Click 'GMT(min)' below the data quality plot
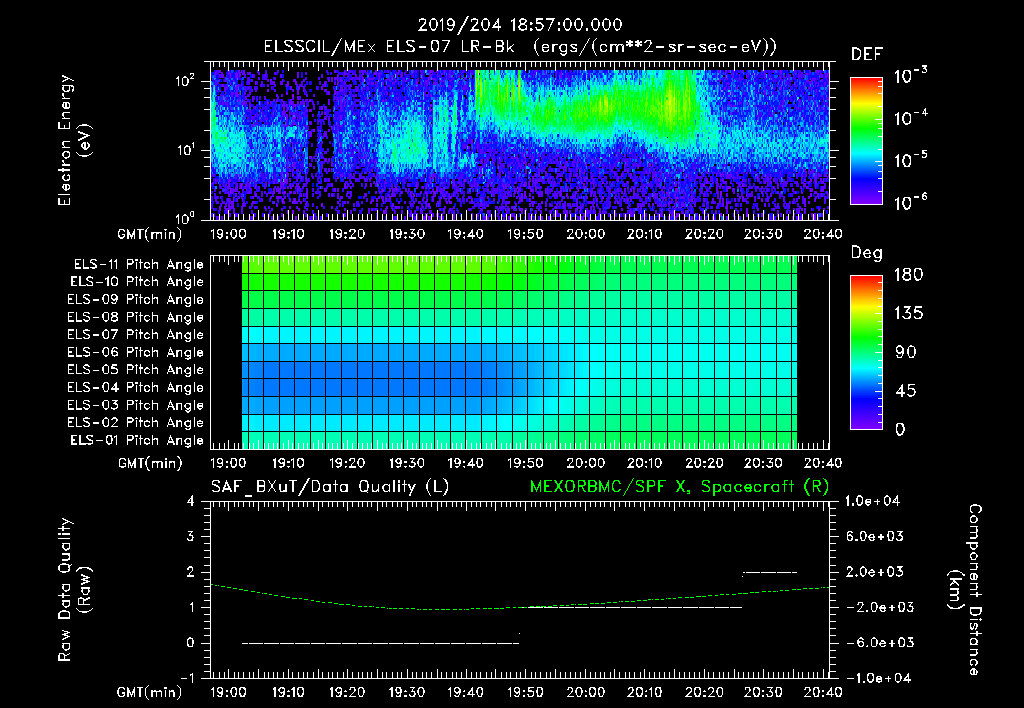 (149, 693)
